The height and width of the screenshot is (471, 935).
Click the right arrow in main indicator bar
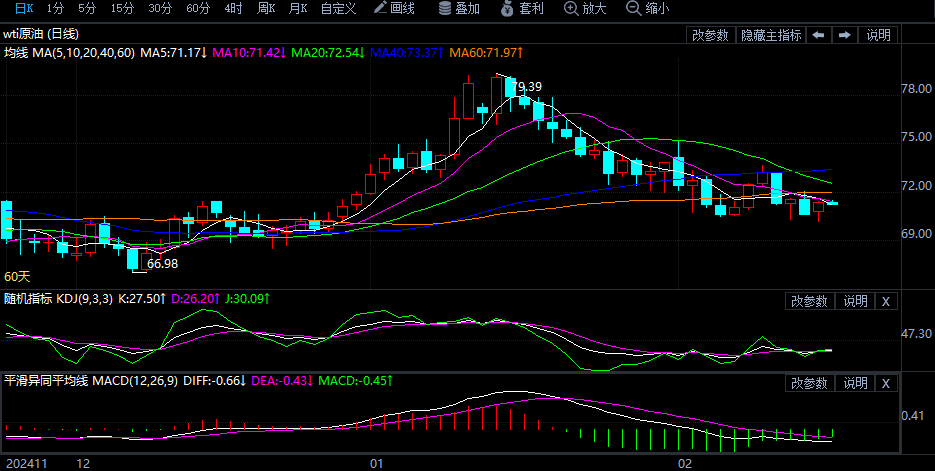pos(844,35)
